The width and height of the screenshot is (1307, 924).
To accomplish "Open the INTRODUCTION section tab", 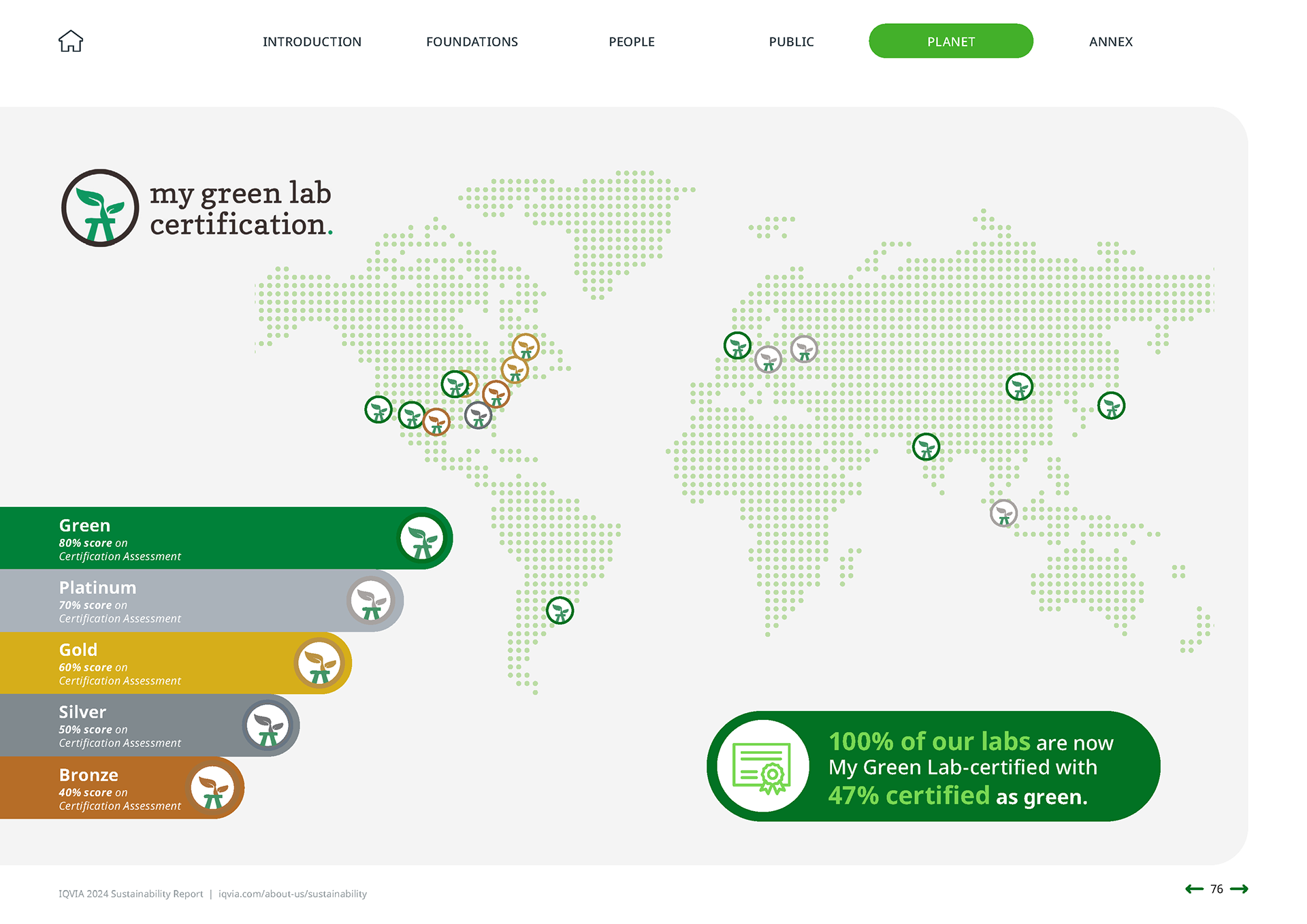I will (312, 42).
